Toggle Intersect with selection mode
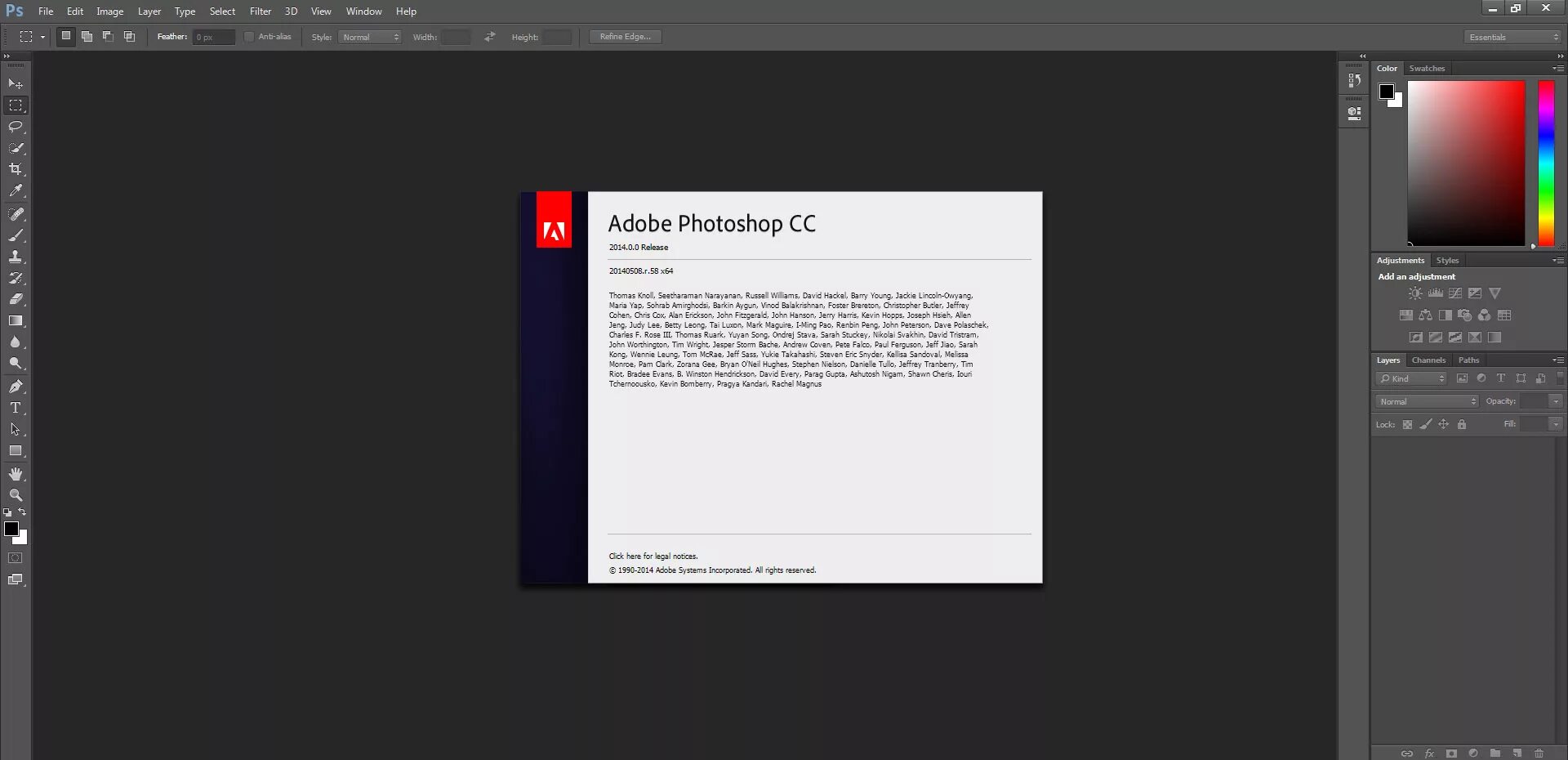This screenshot has width=1568, height=760. 129,36
